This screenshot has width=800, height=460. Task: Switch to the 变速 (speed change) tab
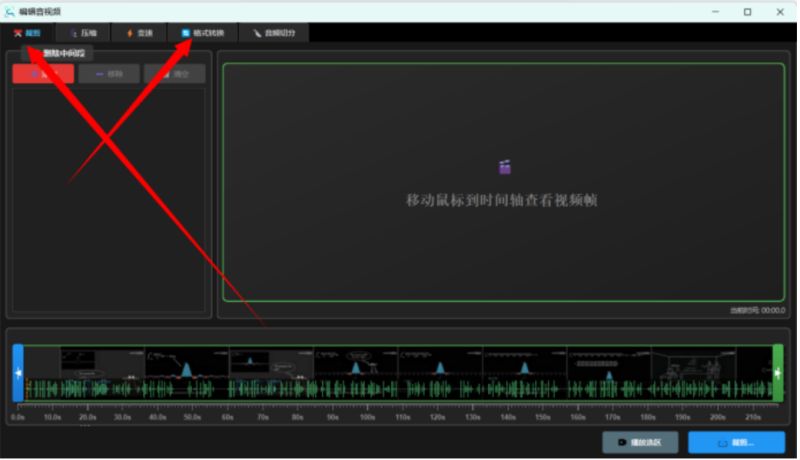coord(140,33)
